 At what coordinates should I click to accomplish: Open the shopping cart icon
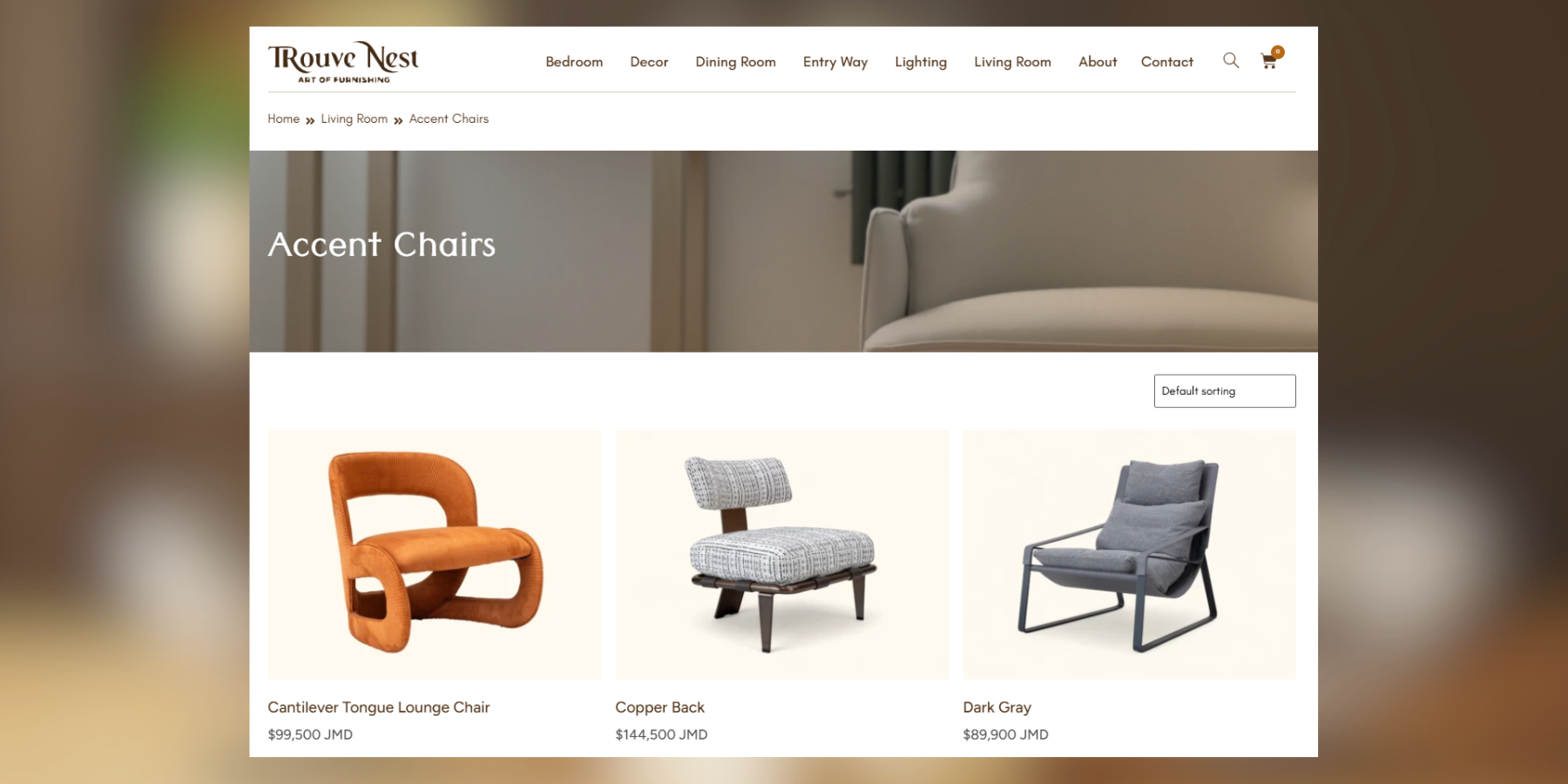point(1268,61)
